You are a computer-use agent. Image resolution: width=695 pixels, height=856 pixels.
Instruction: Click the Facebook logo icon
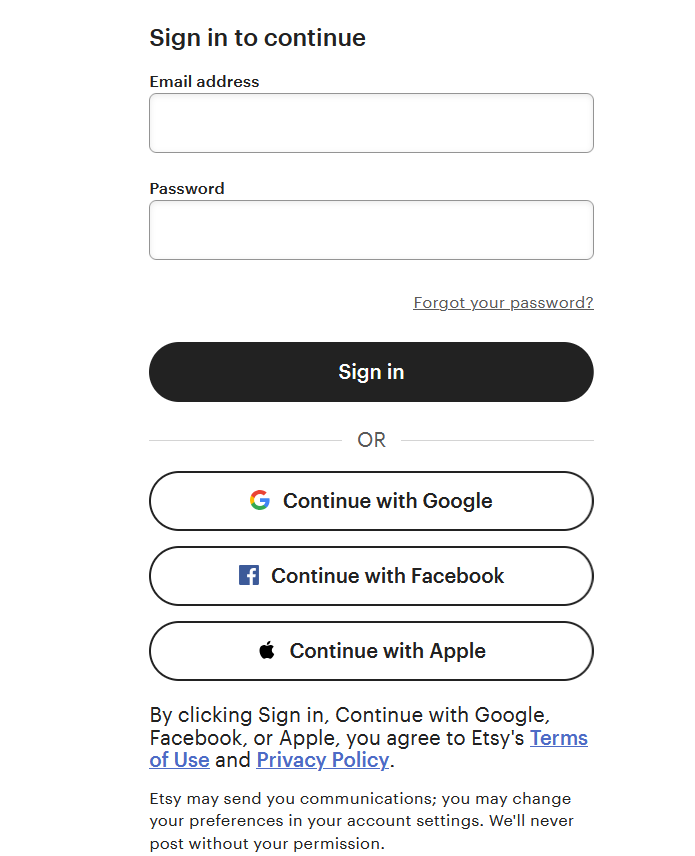coord(249,576)
